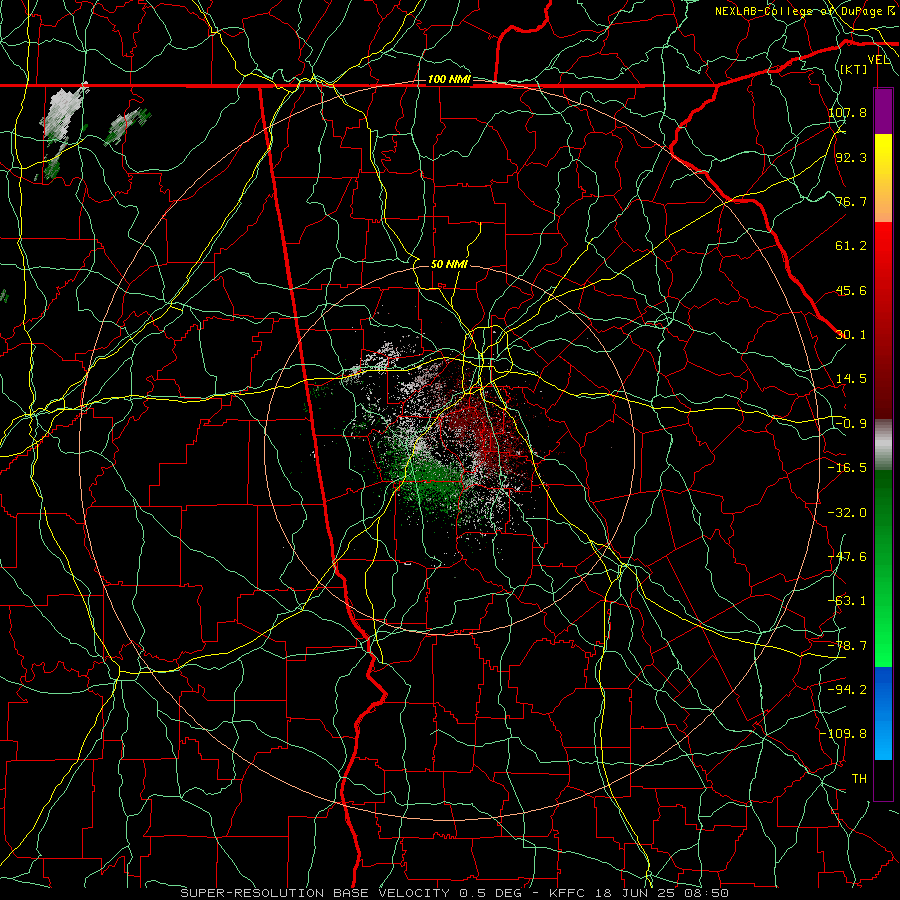Click the [KT] units label
This screenshot has height=900, width=900.
[x=853, y=70]
